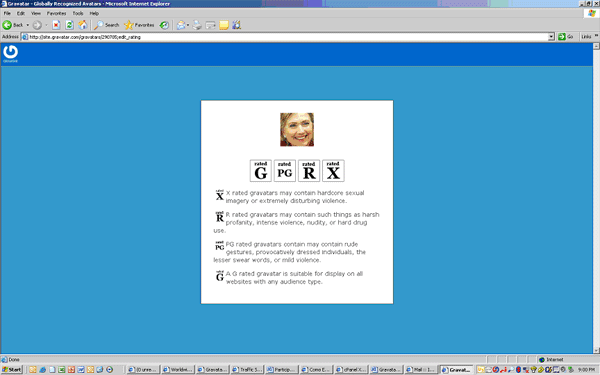Switch to the cPanel X taskbar window

351,370
